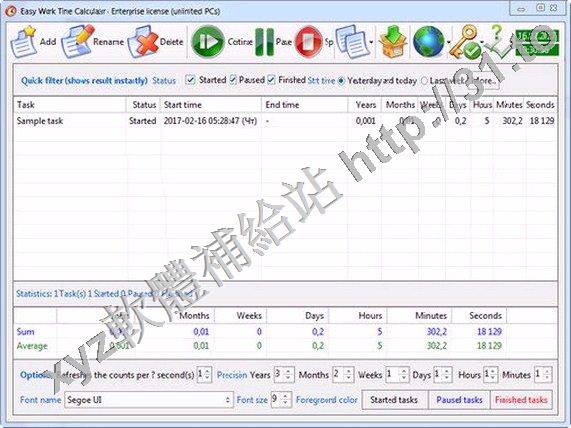Click the Add task icon
The image size is (571, 428).
[23, 42]
